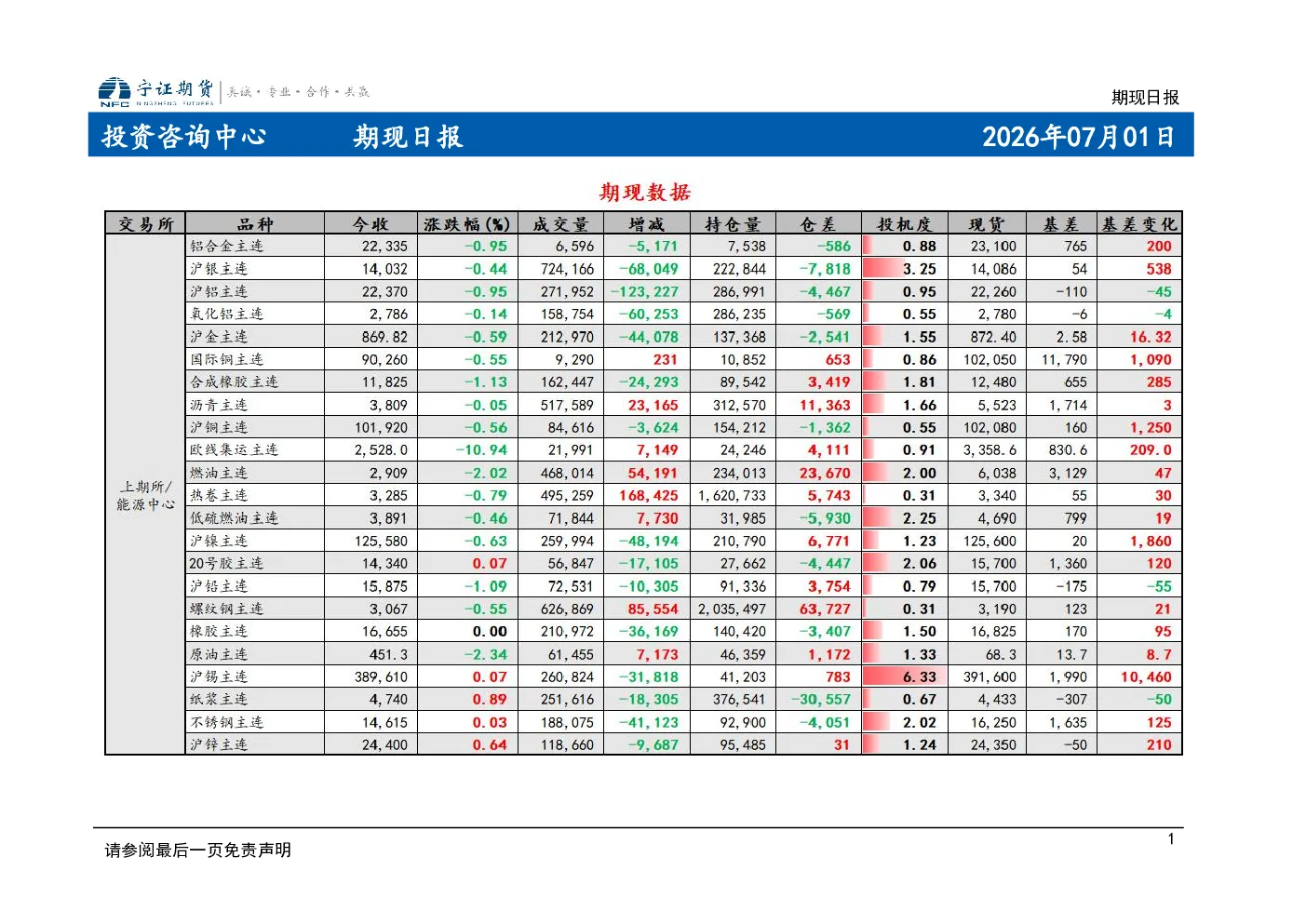Click 沪银主连 成交量 value 724,166
Screen dimensions: 1306x924
tap(567, 269)
